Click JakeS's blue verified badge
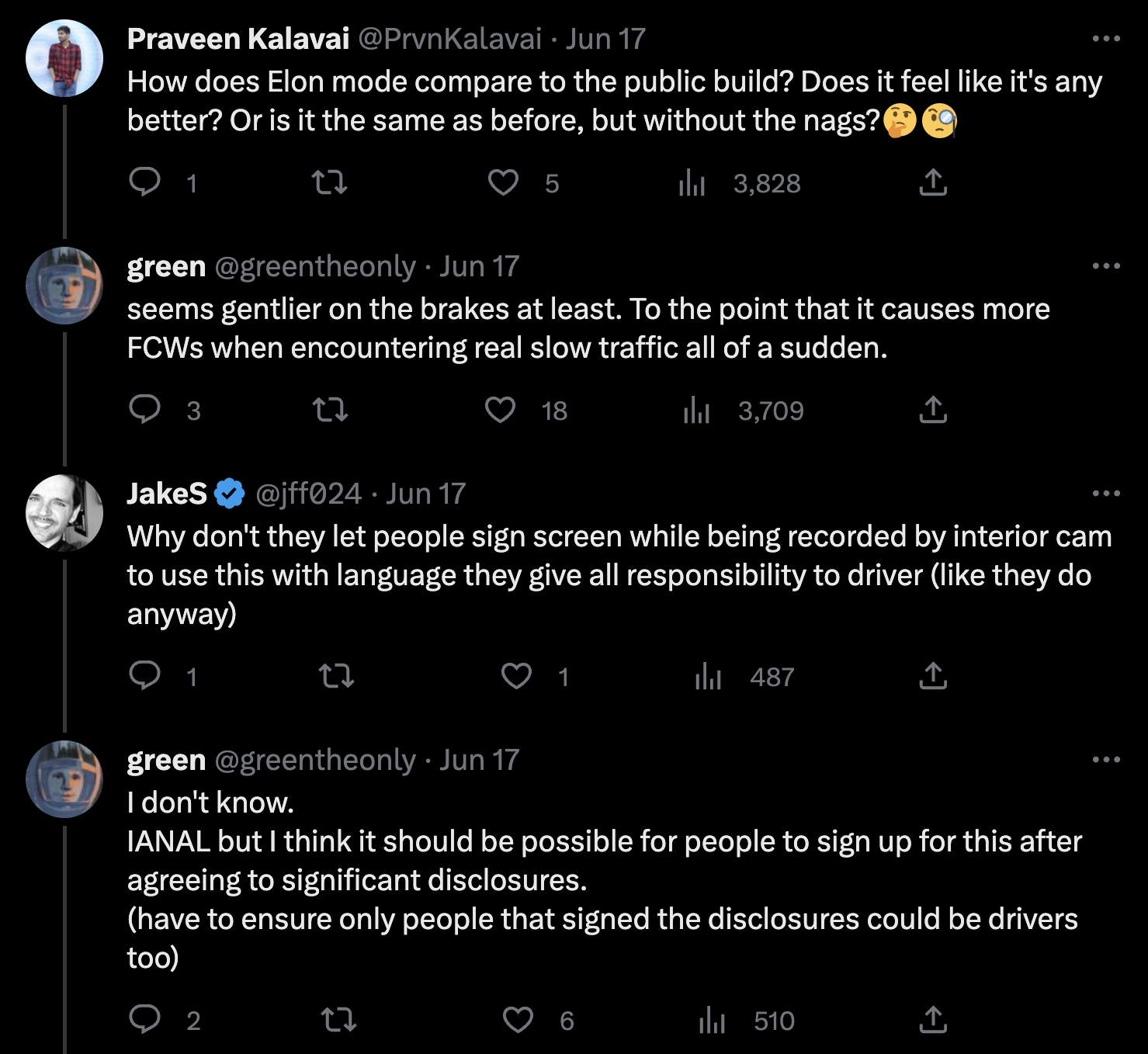The image size is (1148, 1054). (x=230, y=494)
